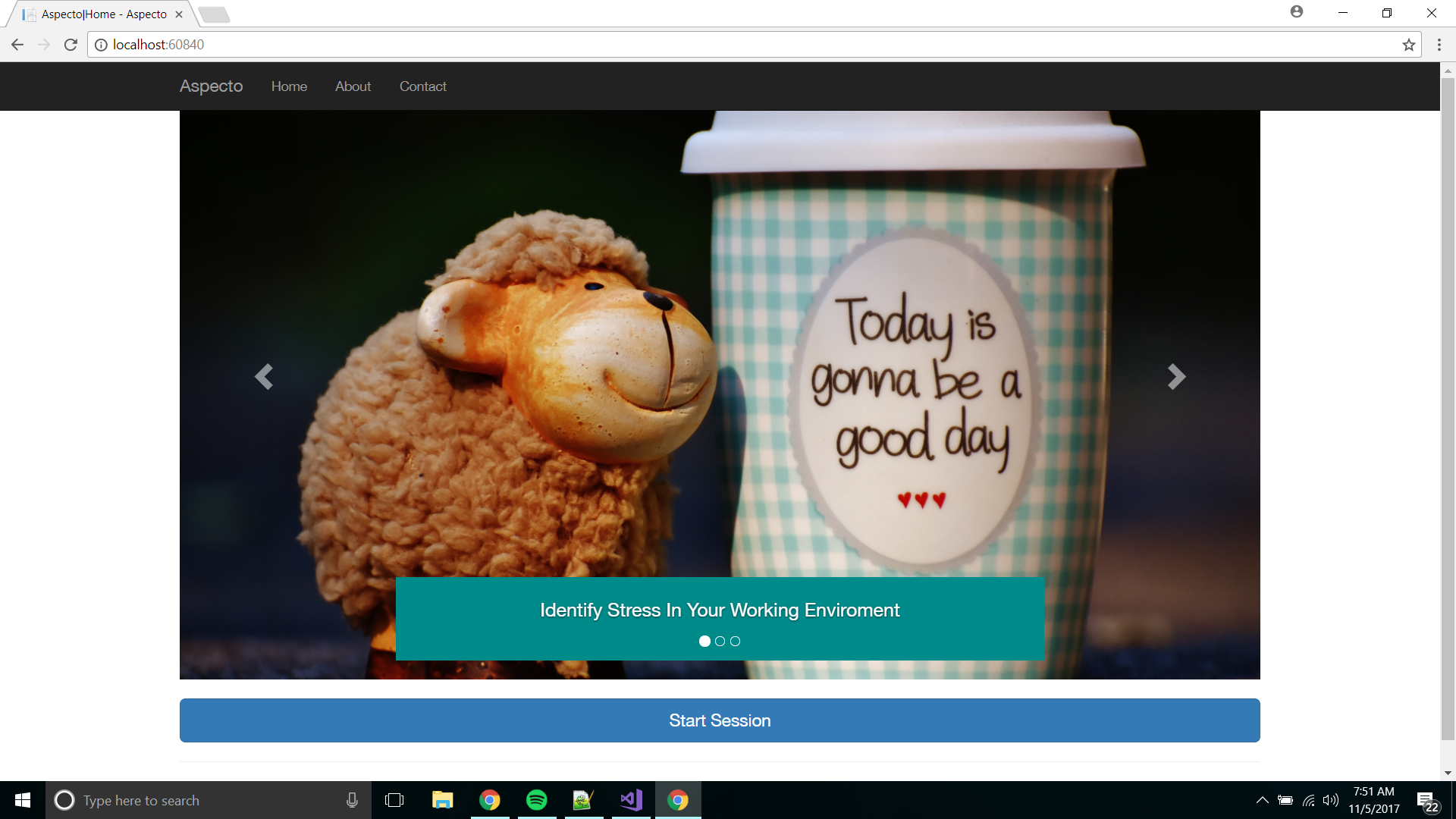Click the Aspecto brand link

pyautogui.click(x=211, y=86)
